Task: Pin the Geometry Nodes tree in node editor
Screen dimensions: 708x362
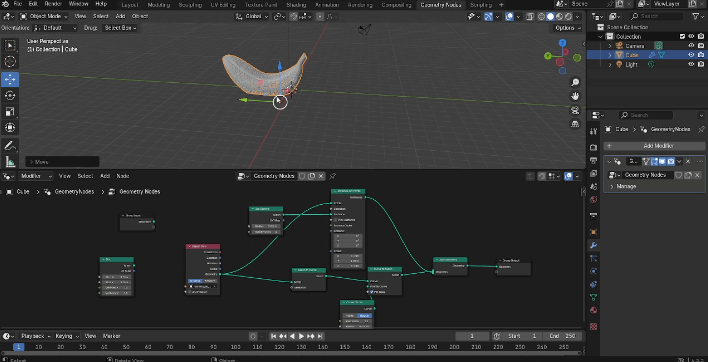Action: point(333,176)
